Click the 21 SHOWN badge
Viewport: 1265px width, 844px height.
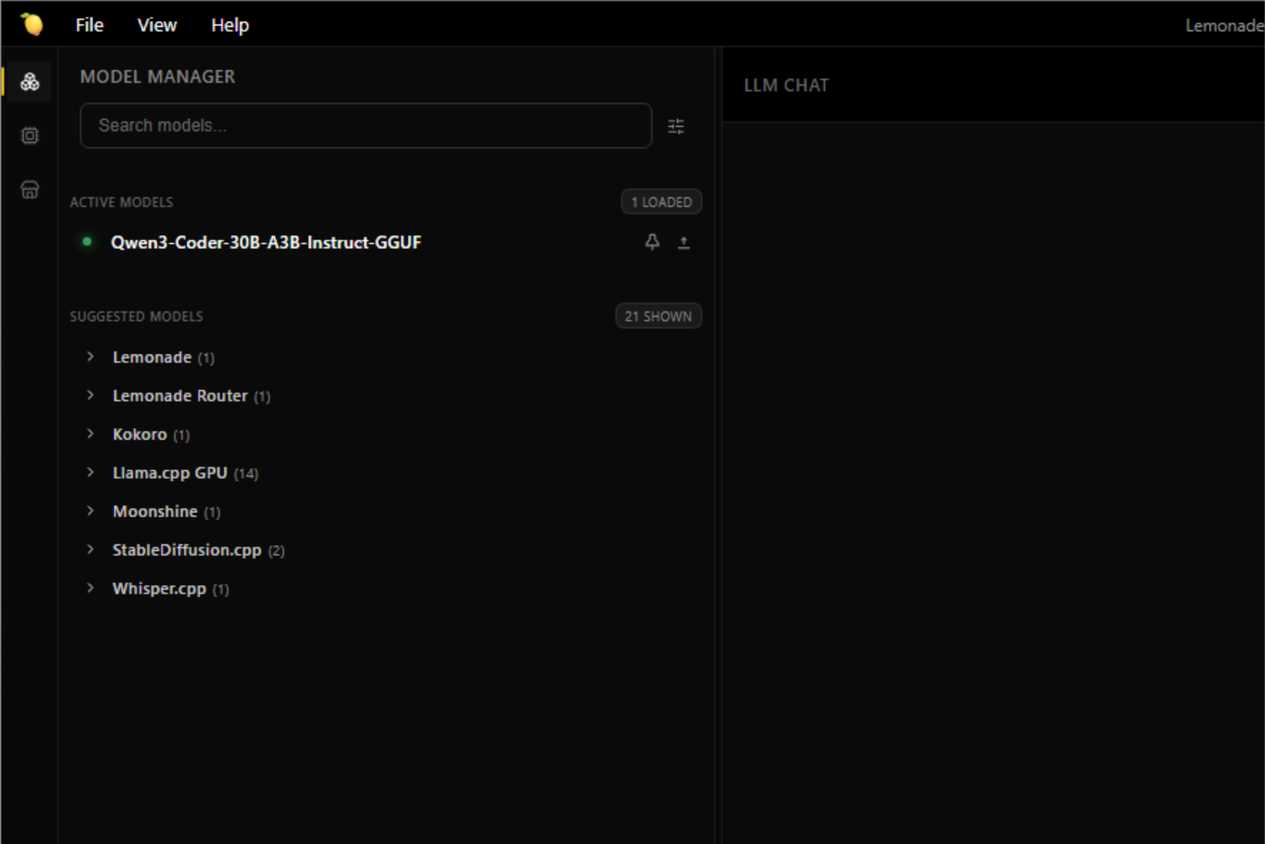(658, 316)
